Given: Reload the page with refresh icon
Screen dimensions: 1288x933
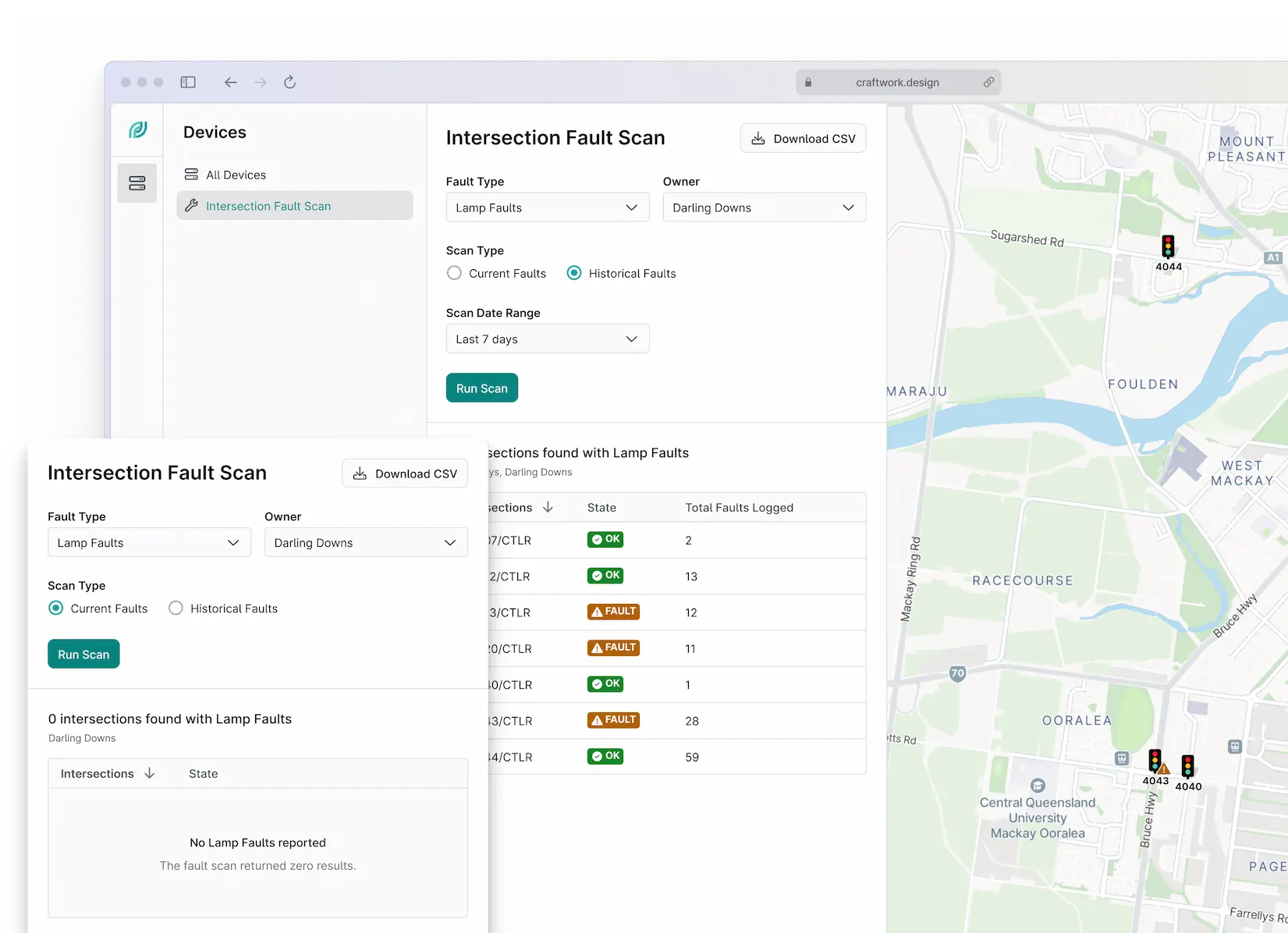Looking at the screenshot, I should coord(290,82).
